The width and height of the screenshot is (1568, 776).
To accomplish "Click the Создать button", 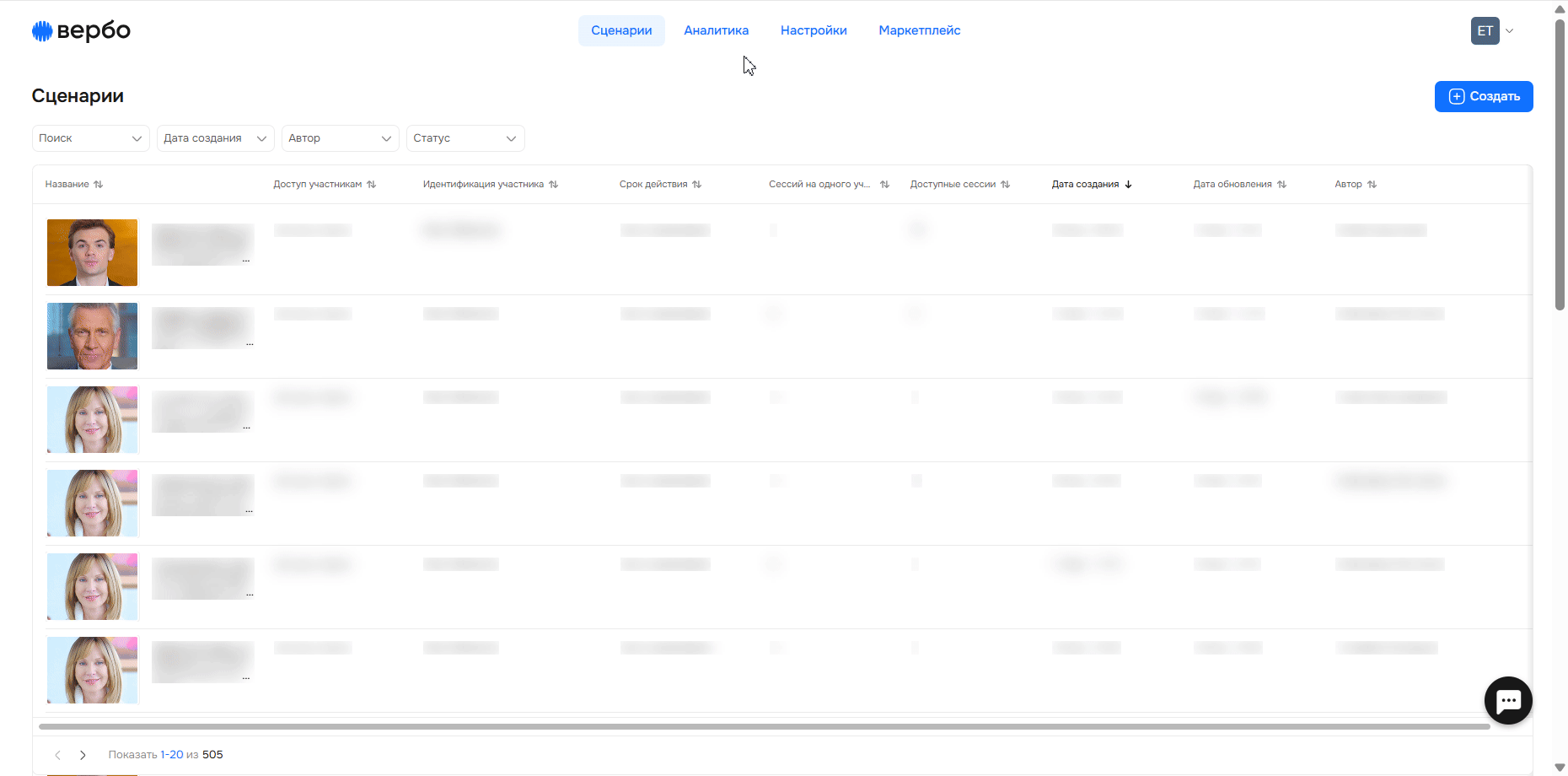I will click(1484, 96).
